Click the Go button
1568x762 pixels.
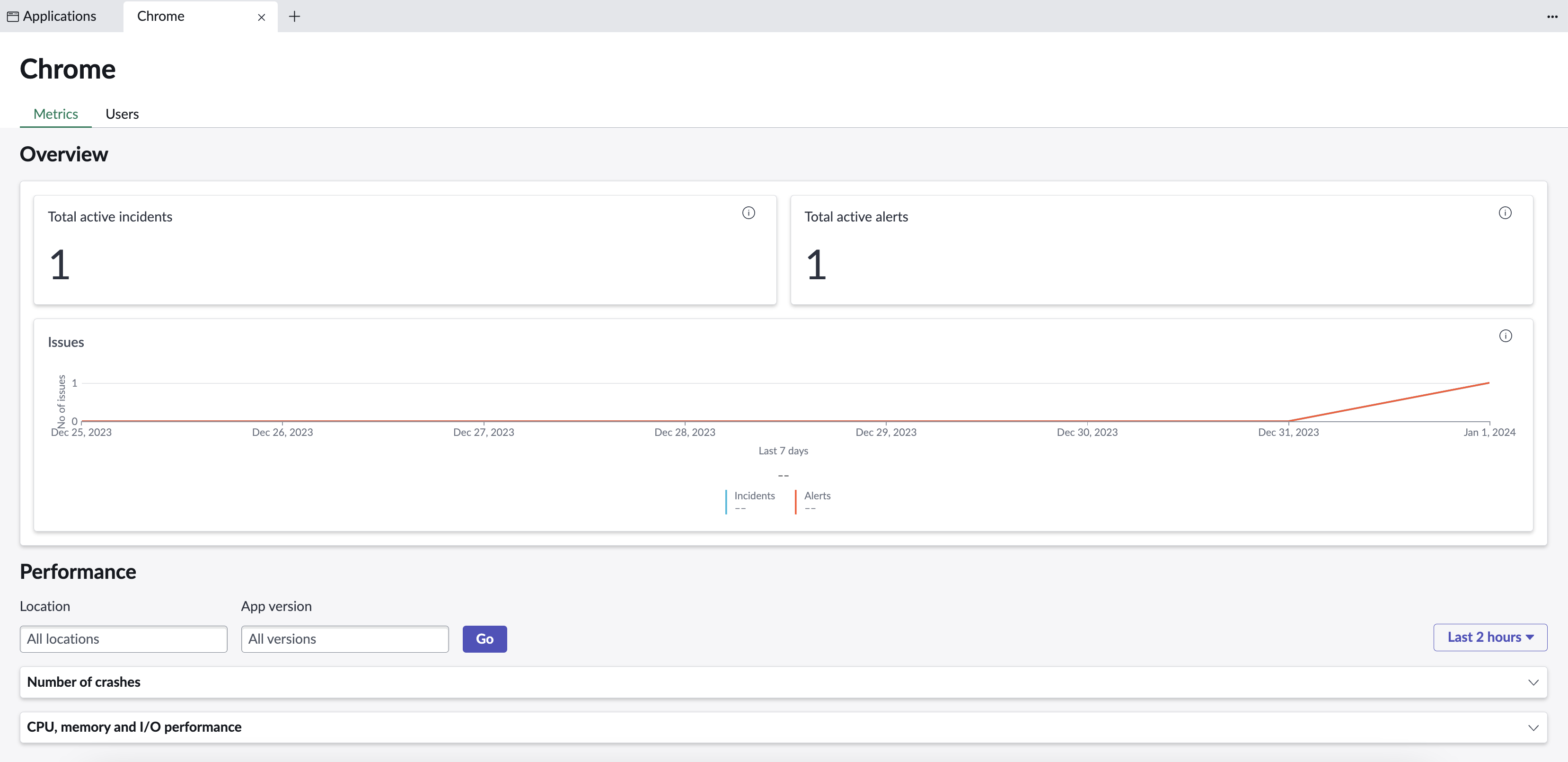(484, 639)
